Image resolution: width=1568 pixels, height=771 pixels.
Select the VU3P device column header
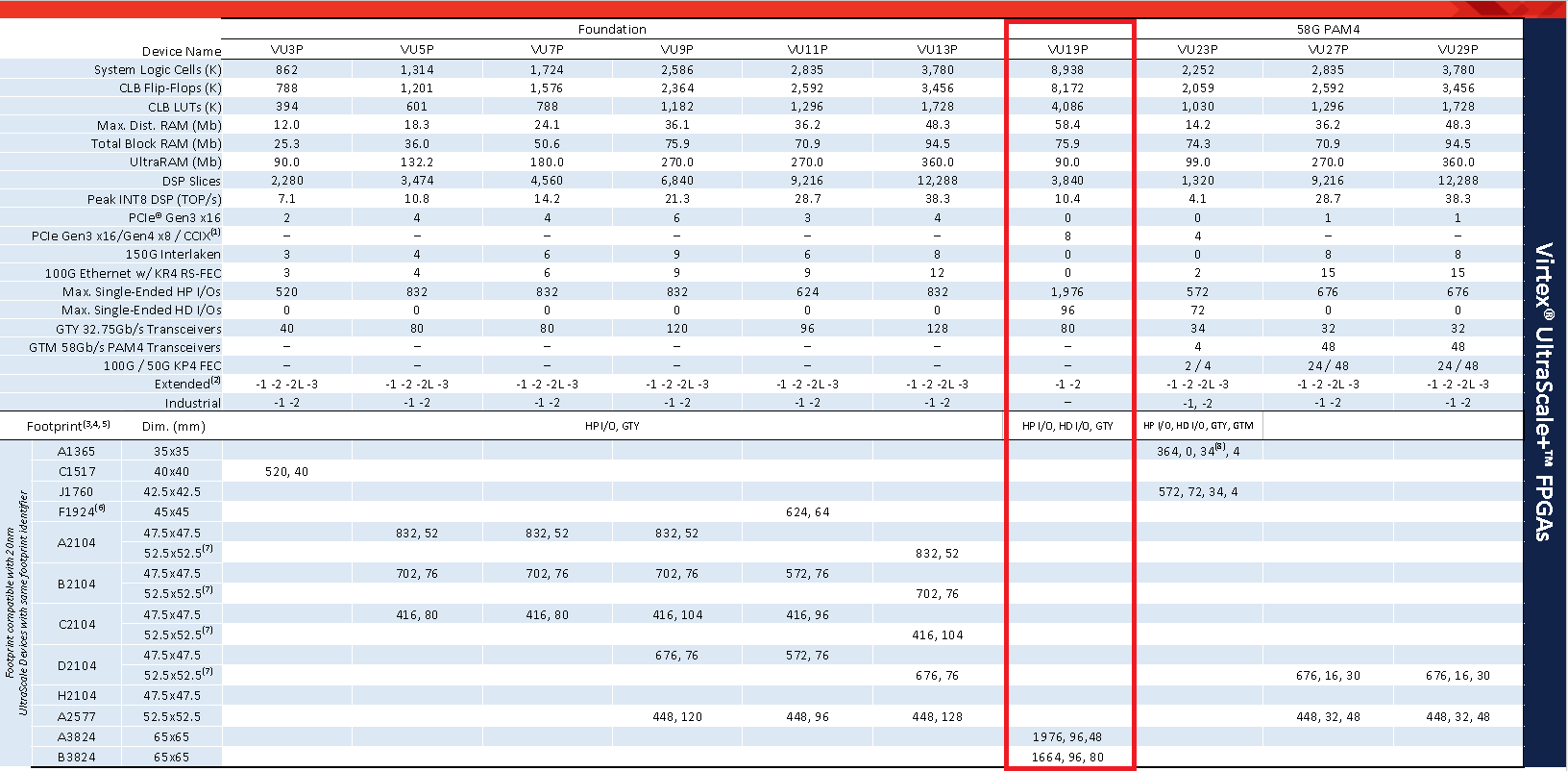pyautogui.click(x=286, y=50)
